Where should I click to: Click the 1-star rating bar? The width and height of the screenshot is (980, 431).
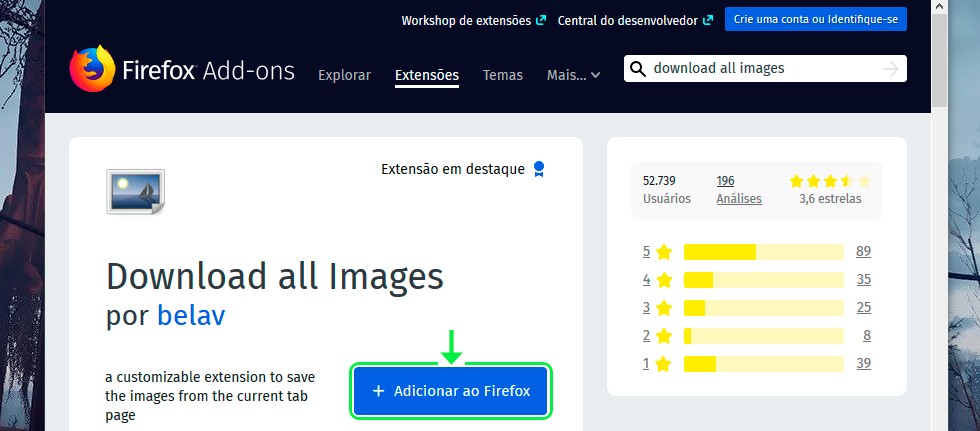[764, 364]
